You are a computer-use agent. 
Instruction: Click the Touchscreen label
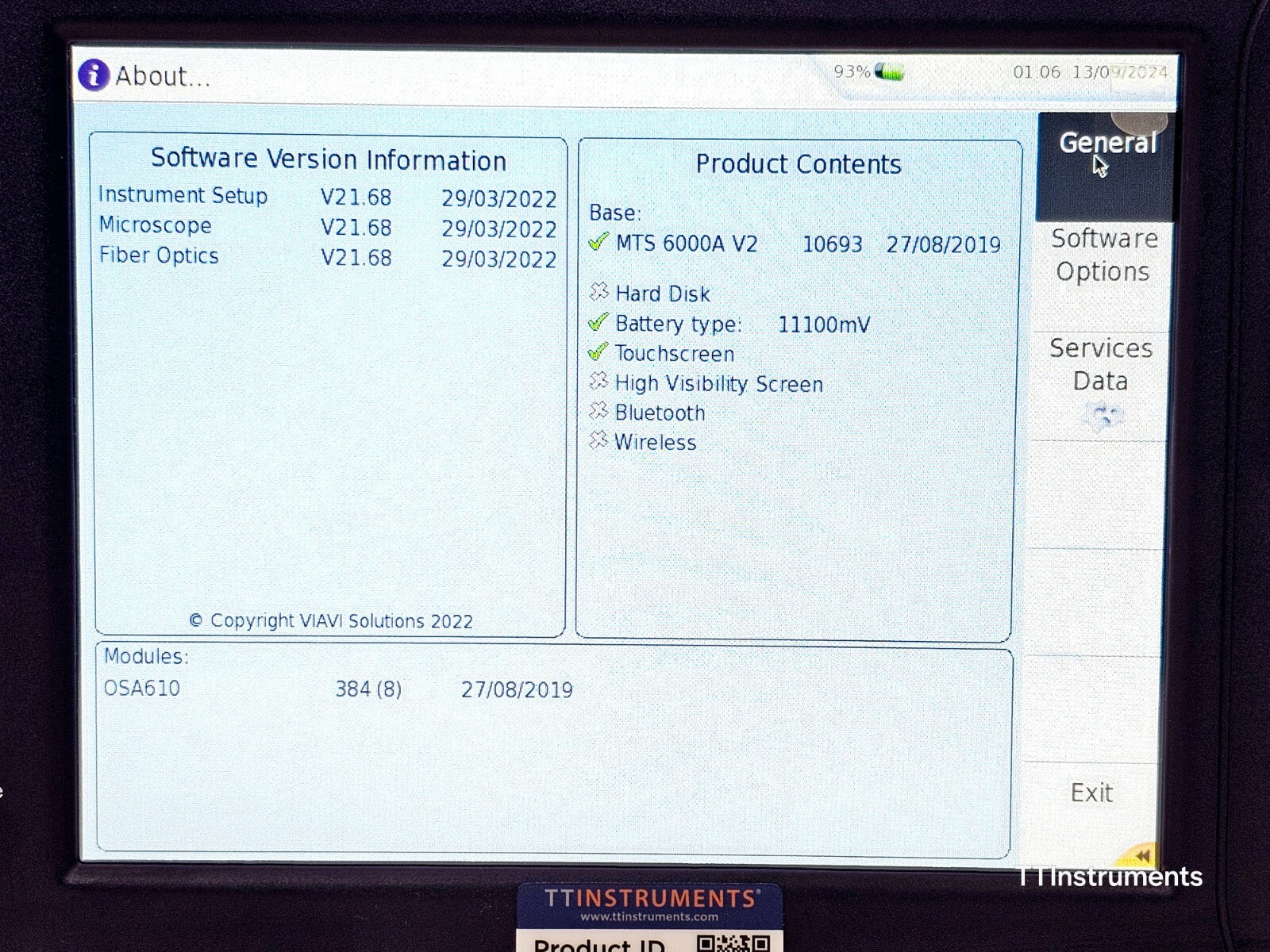(674, 354)
